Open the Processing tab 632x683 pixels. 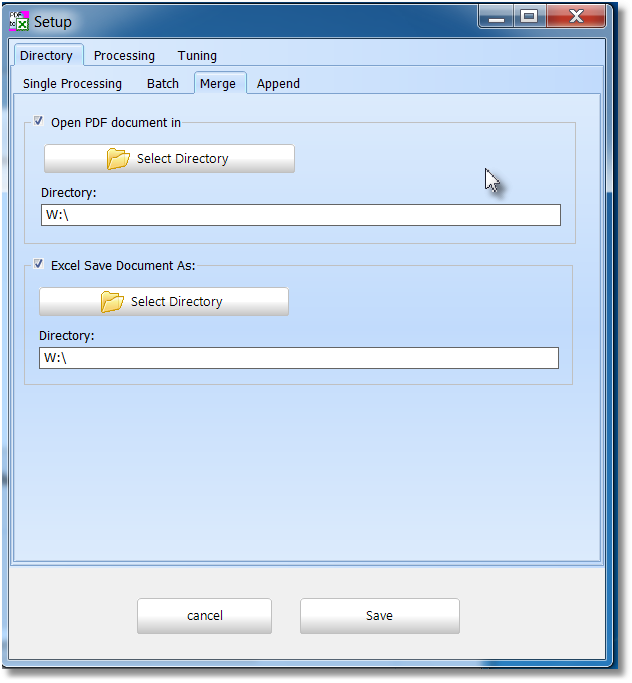[x=125, y=56]
